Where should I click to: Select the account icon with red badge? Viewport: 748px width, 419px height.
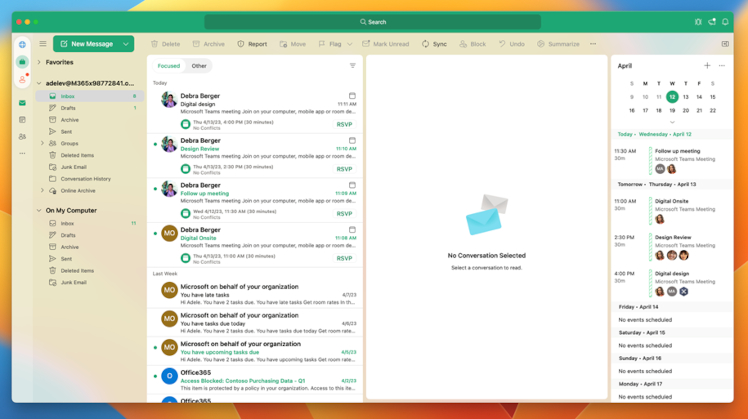[x=22, y=80]
